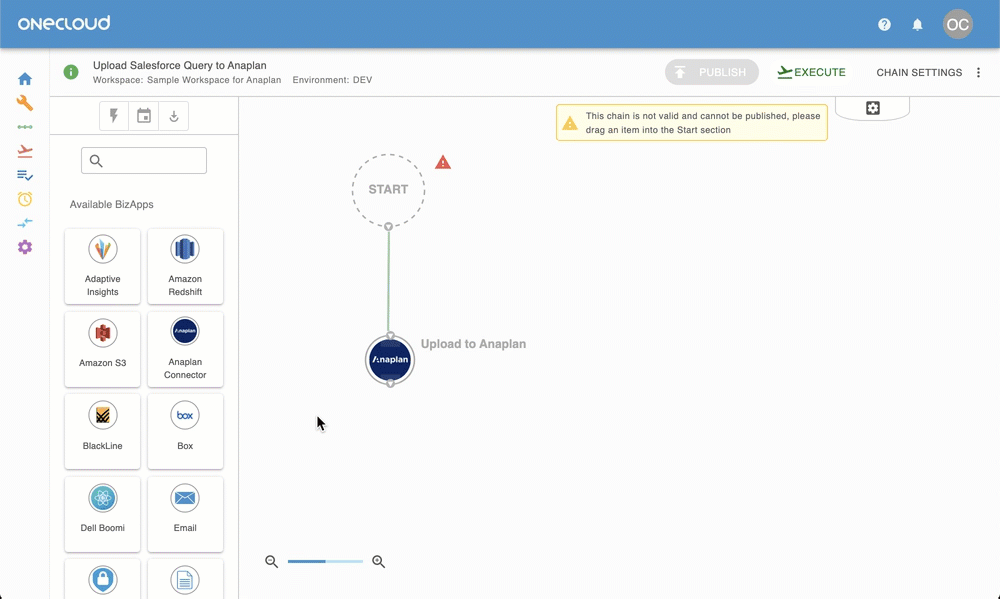Screen dimensions: 1000x599
Task: Click the EXECUTE button
Action: tap(811, 72)
